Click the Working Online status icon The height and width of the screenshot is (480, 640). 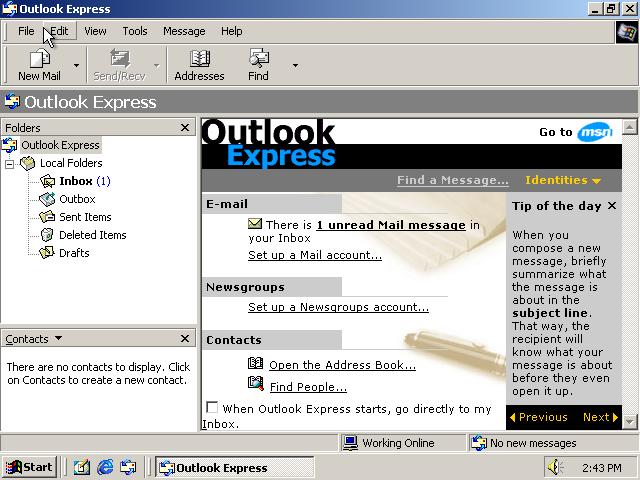coord(351,443)
